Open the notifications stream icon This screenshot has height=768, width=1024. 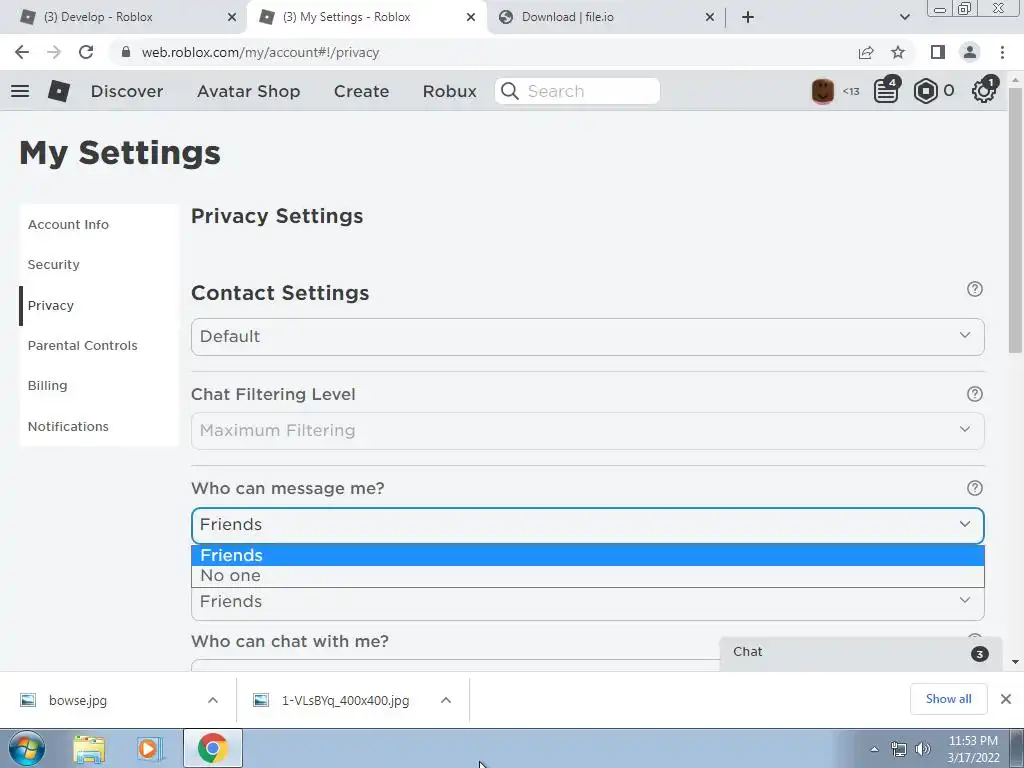tap(886, 91)
